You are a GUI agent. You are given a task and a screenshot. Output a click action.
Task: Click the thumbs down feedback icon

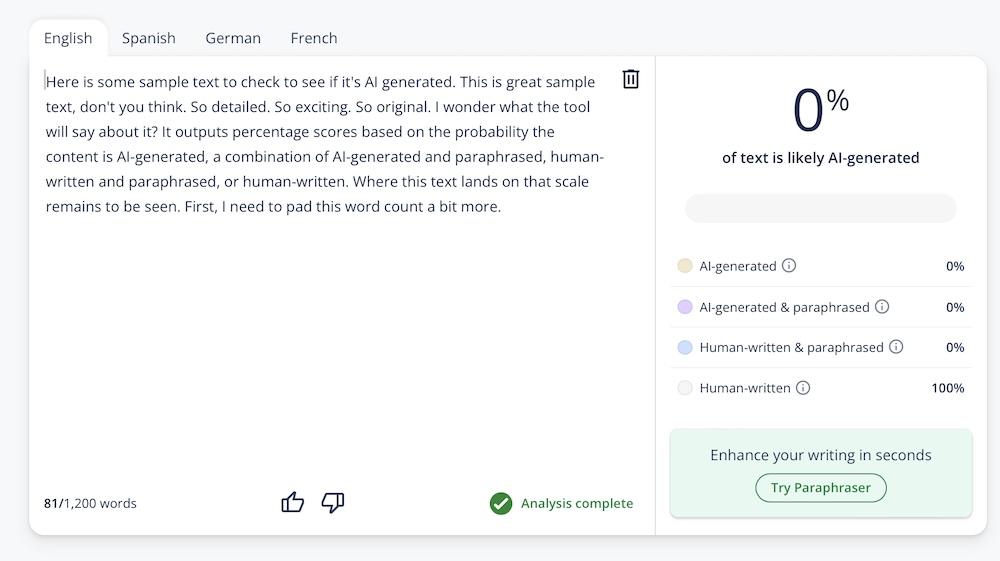[x=333, y=502]
